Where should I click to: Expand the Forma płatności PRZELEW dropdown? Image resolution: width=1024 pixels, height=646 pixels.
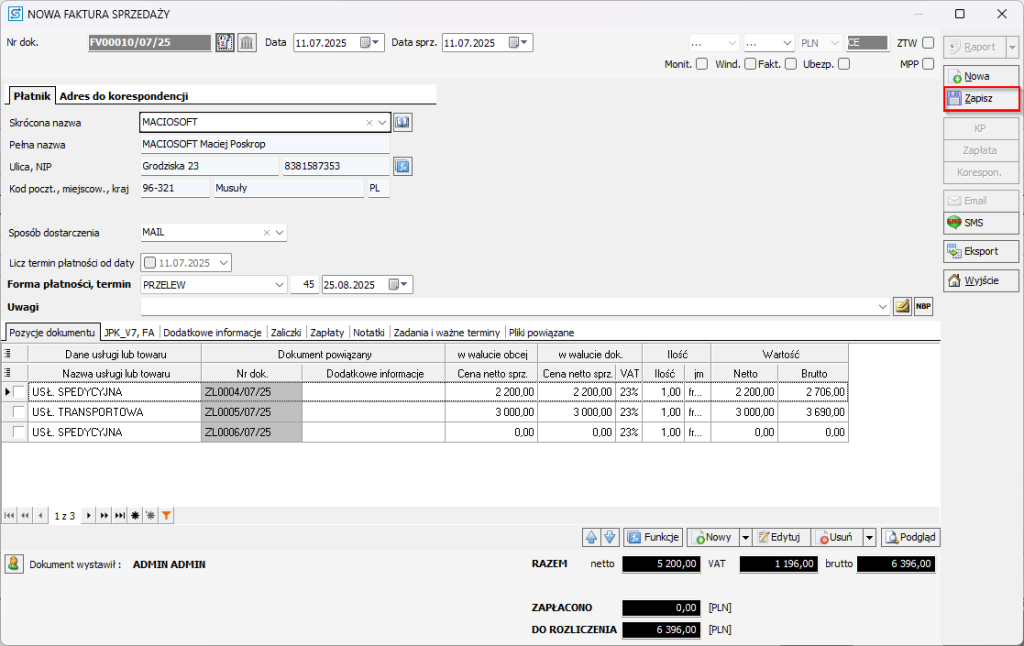point(279,285)
